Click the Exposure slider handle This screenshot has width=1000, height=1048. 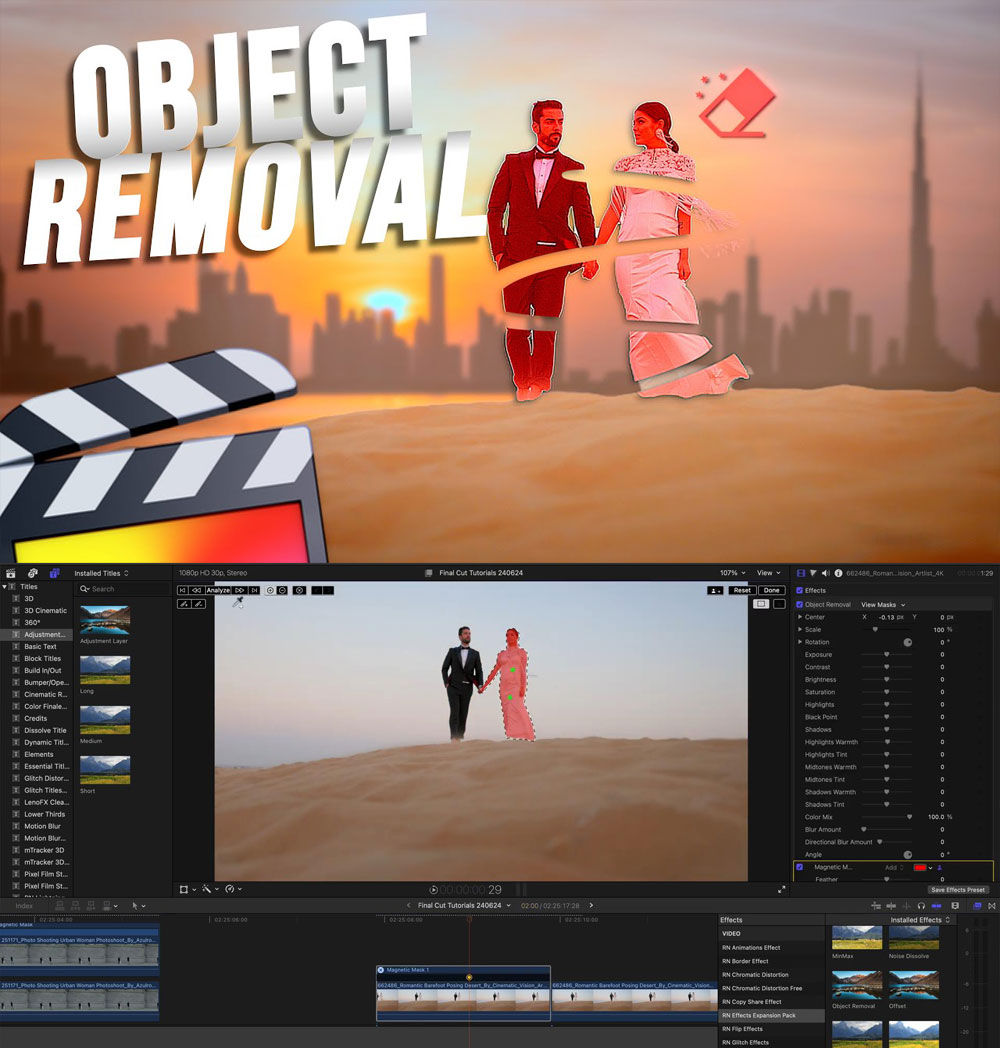886,654
